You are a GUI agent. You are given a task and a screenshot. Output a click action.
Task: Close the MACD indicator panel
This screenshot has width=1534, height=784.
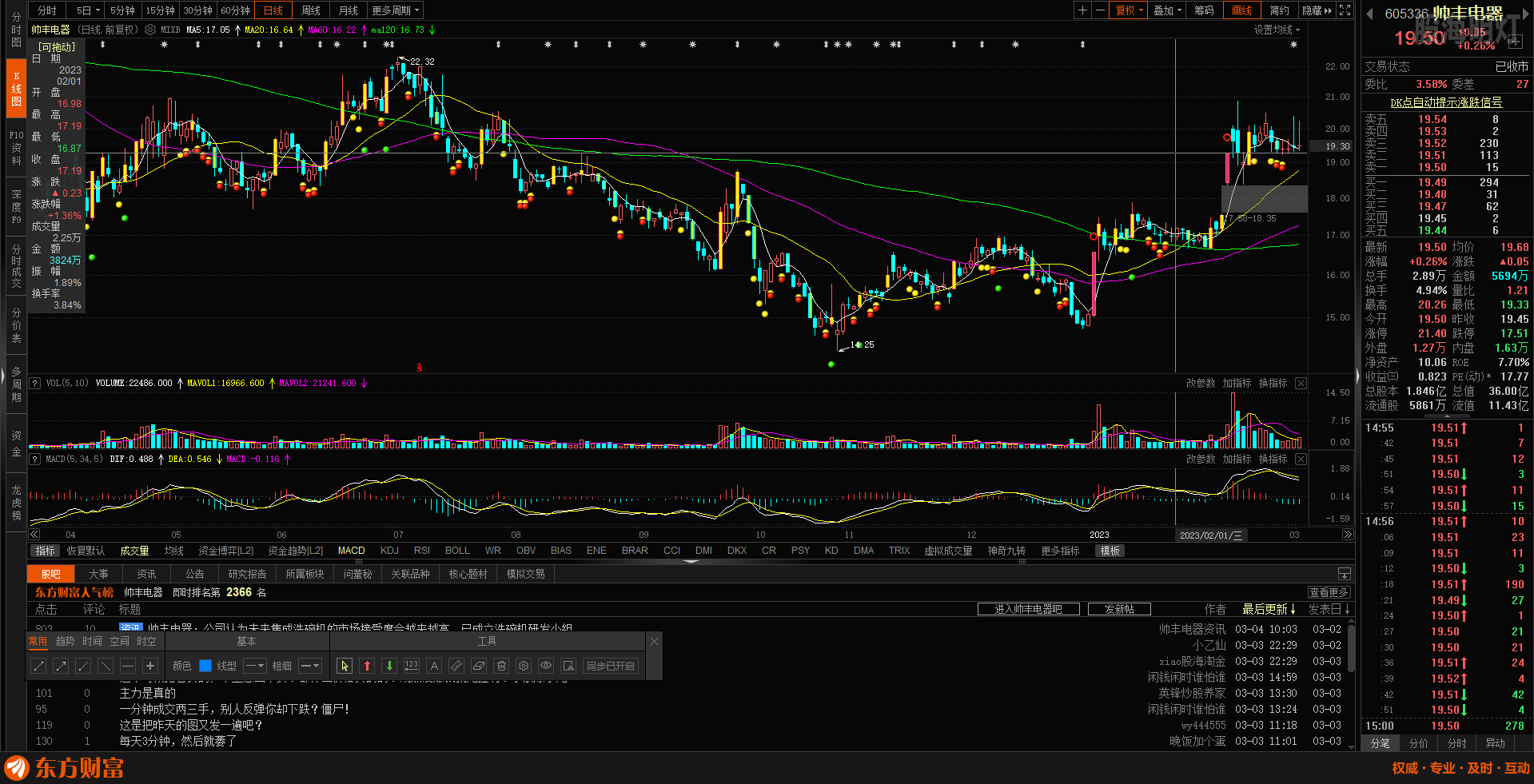click(x=1301, y=460)
